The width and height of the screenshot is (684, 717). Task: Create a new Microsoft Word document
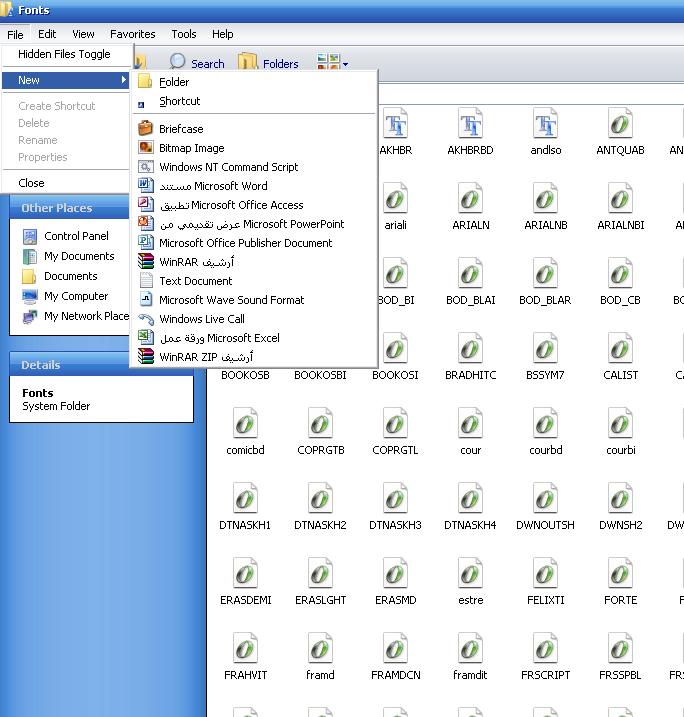click(254, 186)
